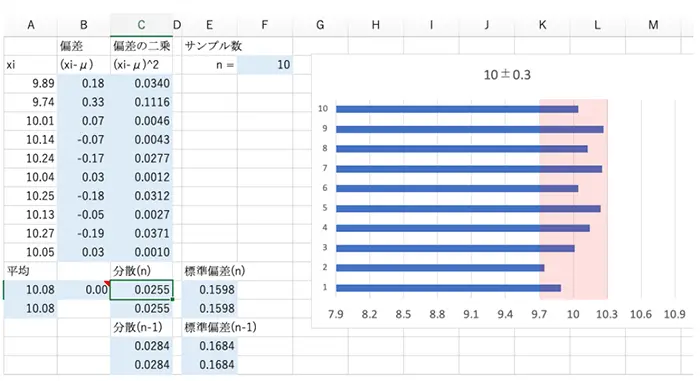Select column C header

click(x=141, y=25)
